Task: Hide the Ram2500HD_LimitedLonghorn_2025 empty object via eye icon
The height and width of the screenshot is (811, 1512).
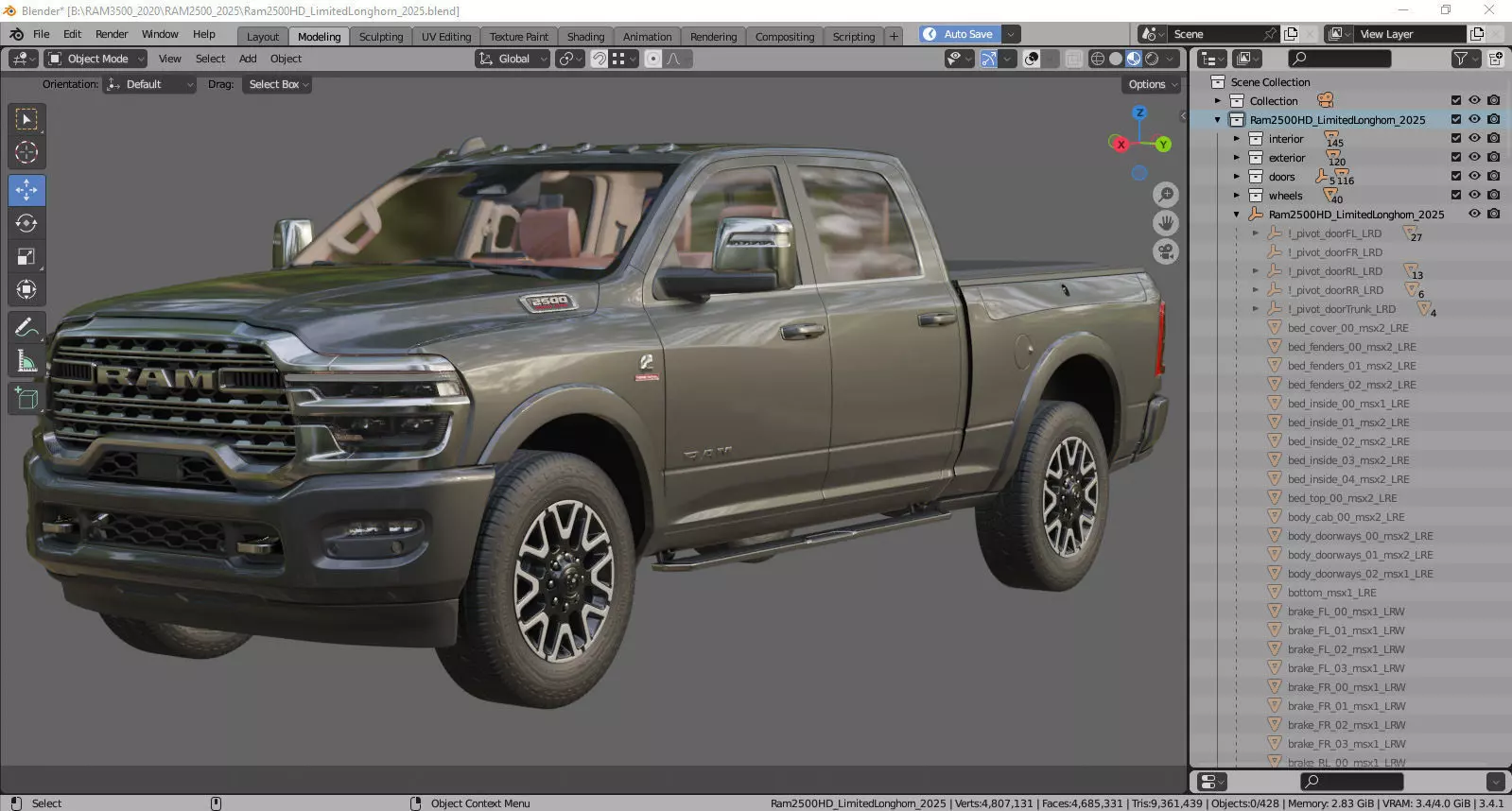Action: pyautogui.click(x=1474, y=214)
